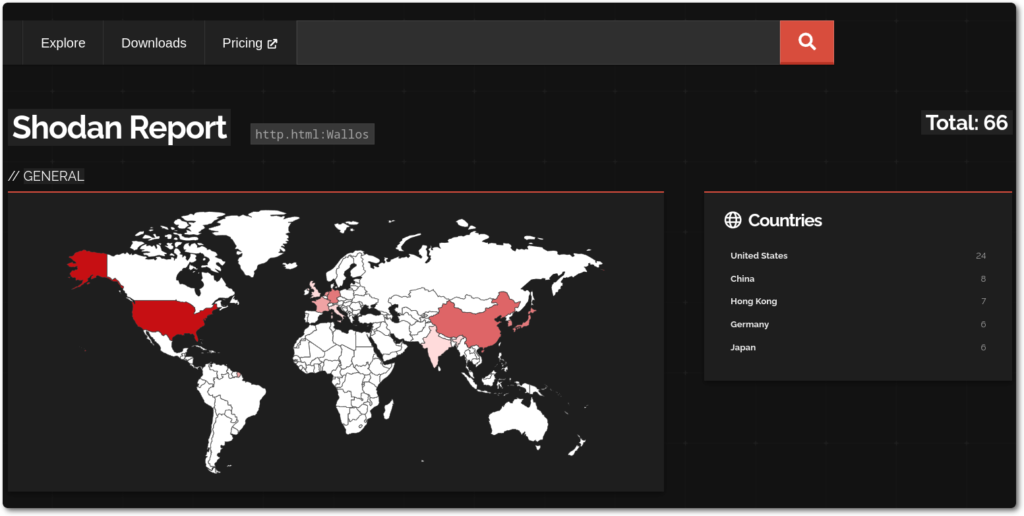Pick Japan from the Countries list
Screen dimensions: 1024x516
[x=743, y=347]
